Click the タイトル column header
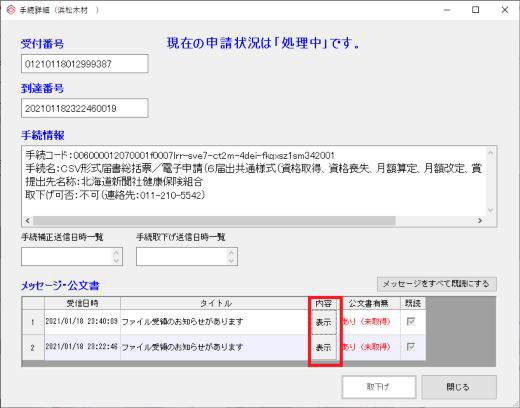Image resolution: width=520 pixels, height=408 pixels. pos(216,303)
